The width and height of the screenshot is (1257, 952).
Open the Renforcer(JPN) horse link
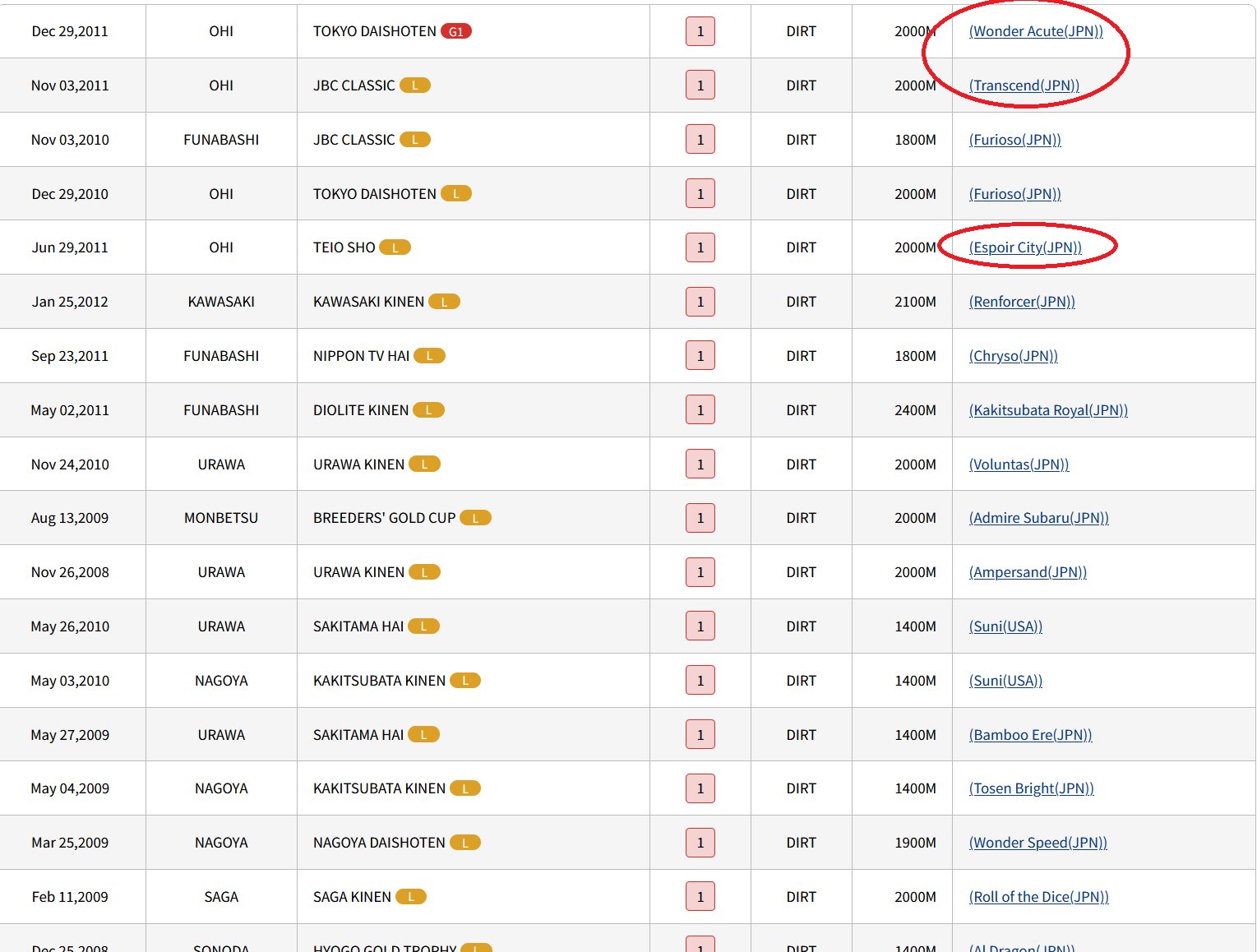[x=1022, y=302]
